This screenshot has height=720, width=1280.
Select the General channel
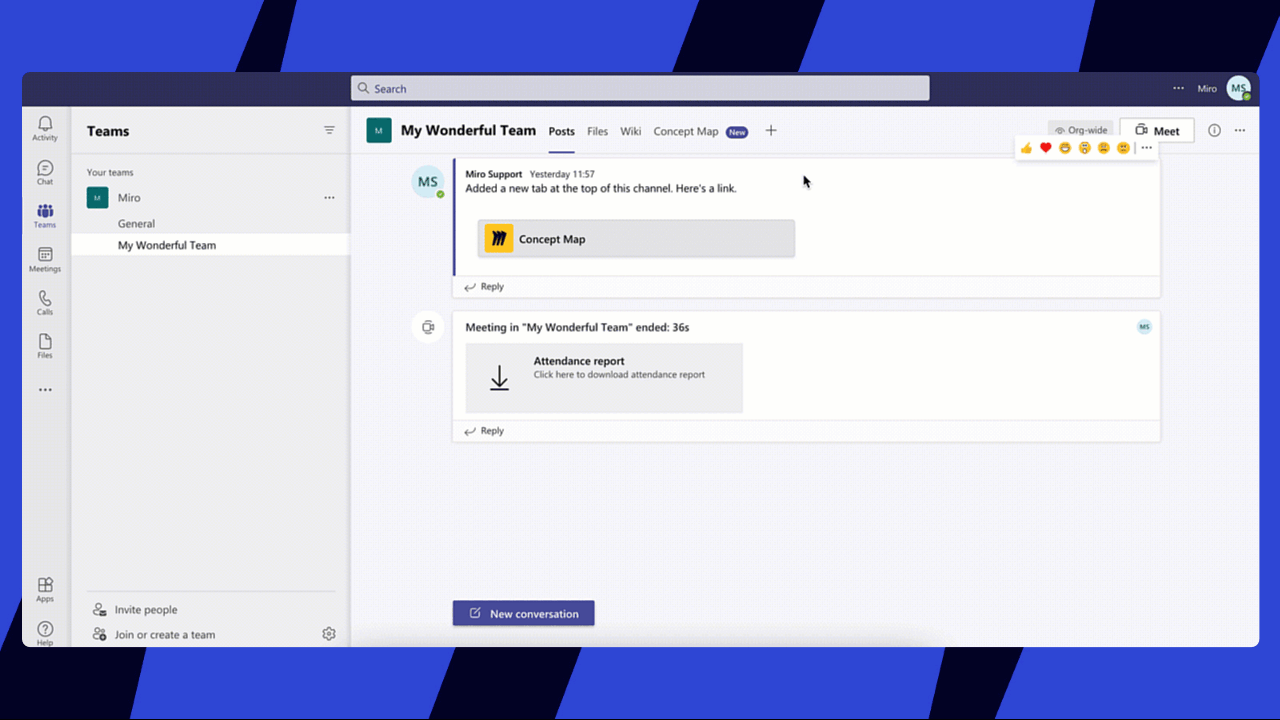point(136,224)
